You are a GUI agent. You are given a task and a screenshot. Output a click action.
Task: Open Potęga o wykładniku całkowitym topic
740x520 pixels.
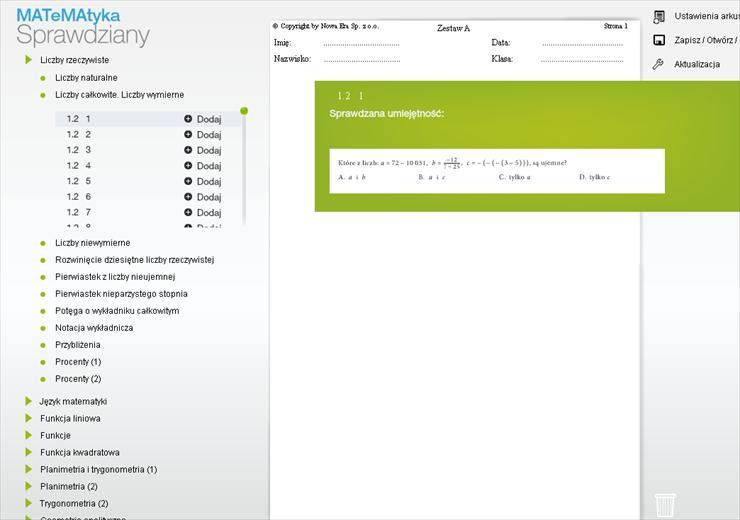click(117, 311)
